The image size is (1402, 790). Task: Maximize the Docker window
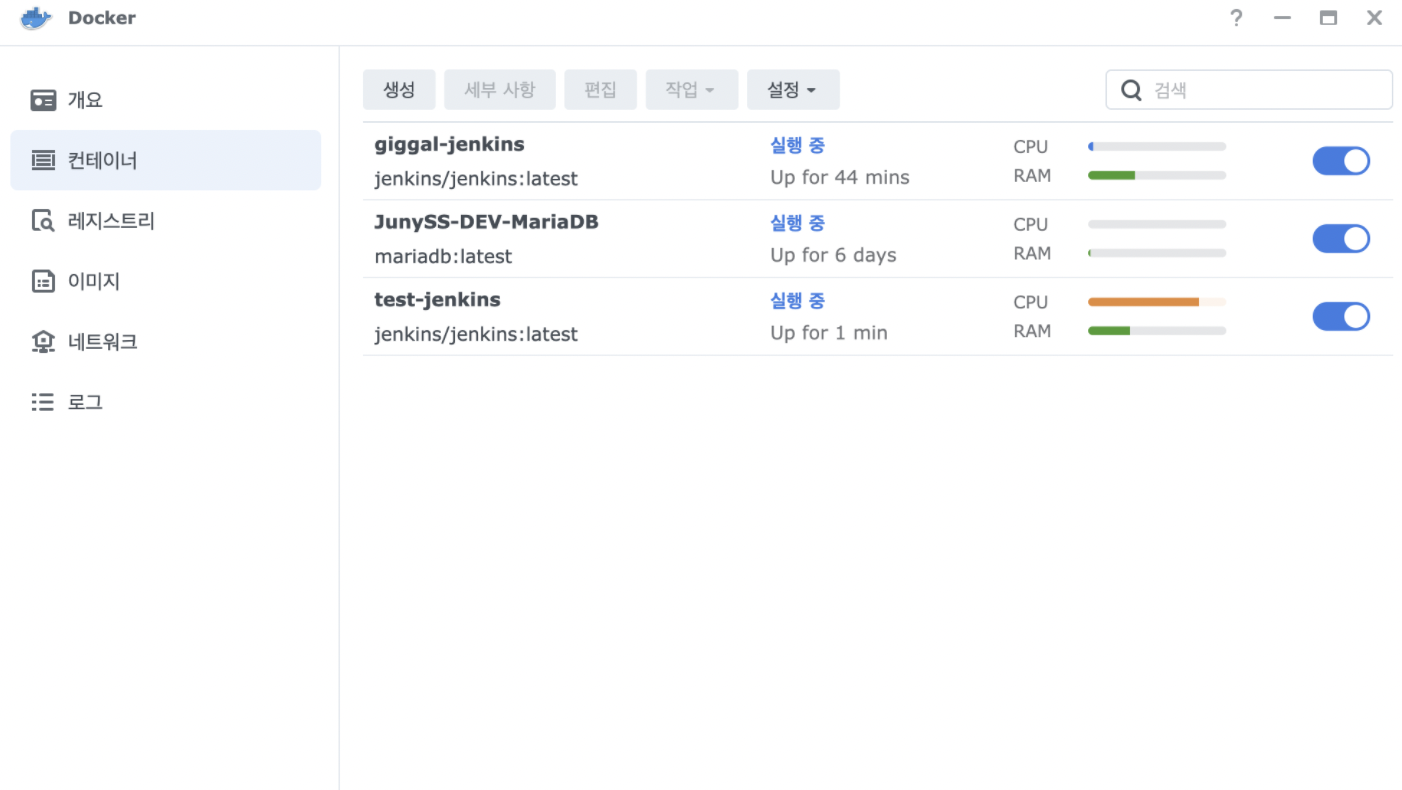point(1328,18)
